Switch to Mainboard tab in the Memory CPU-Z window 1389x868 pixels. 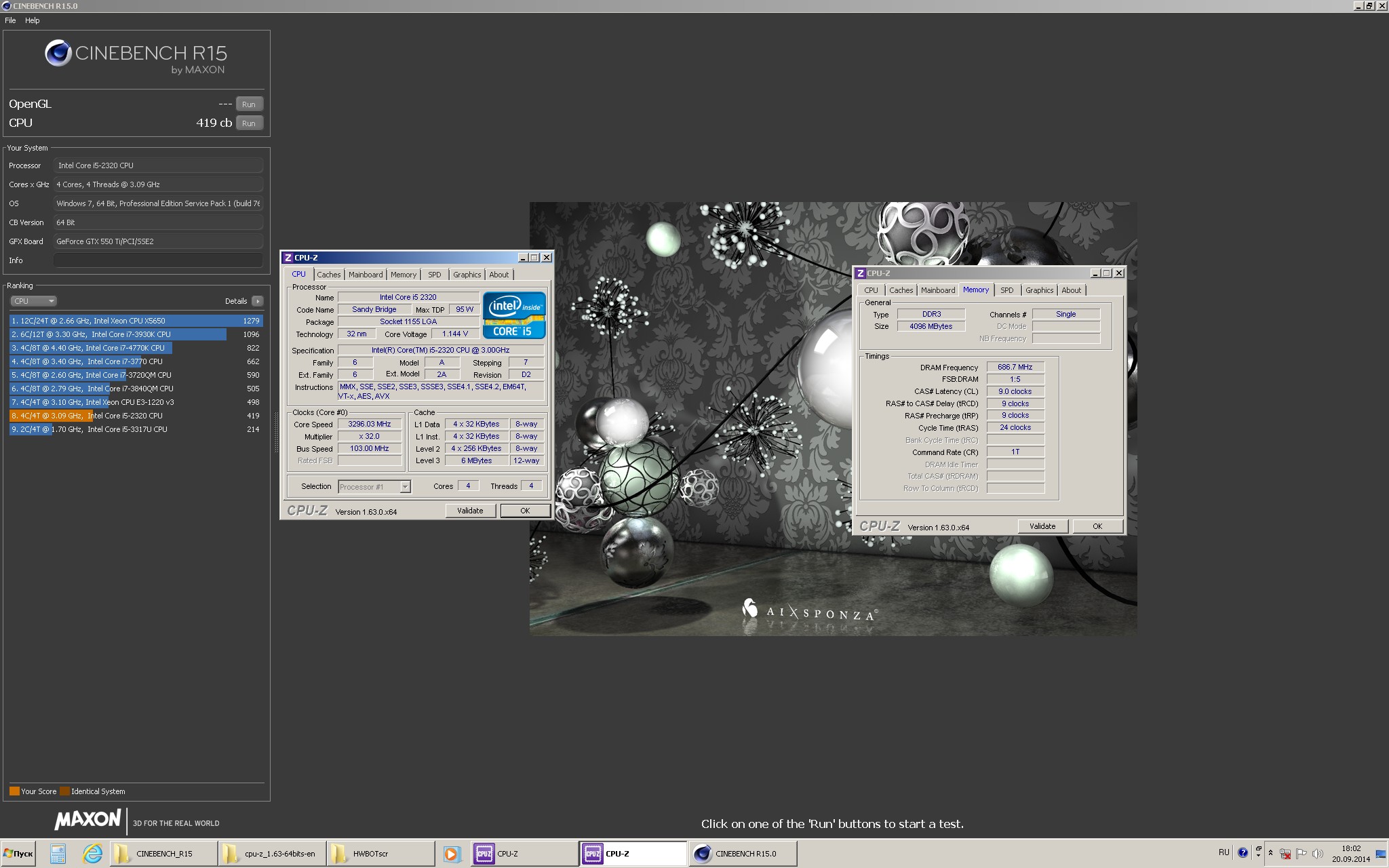point(938,290)
